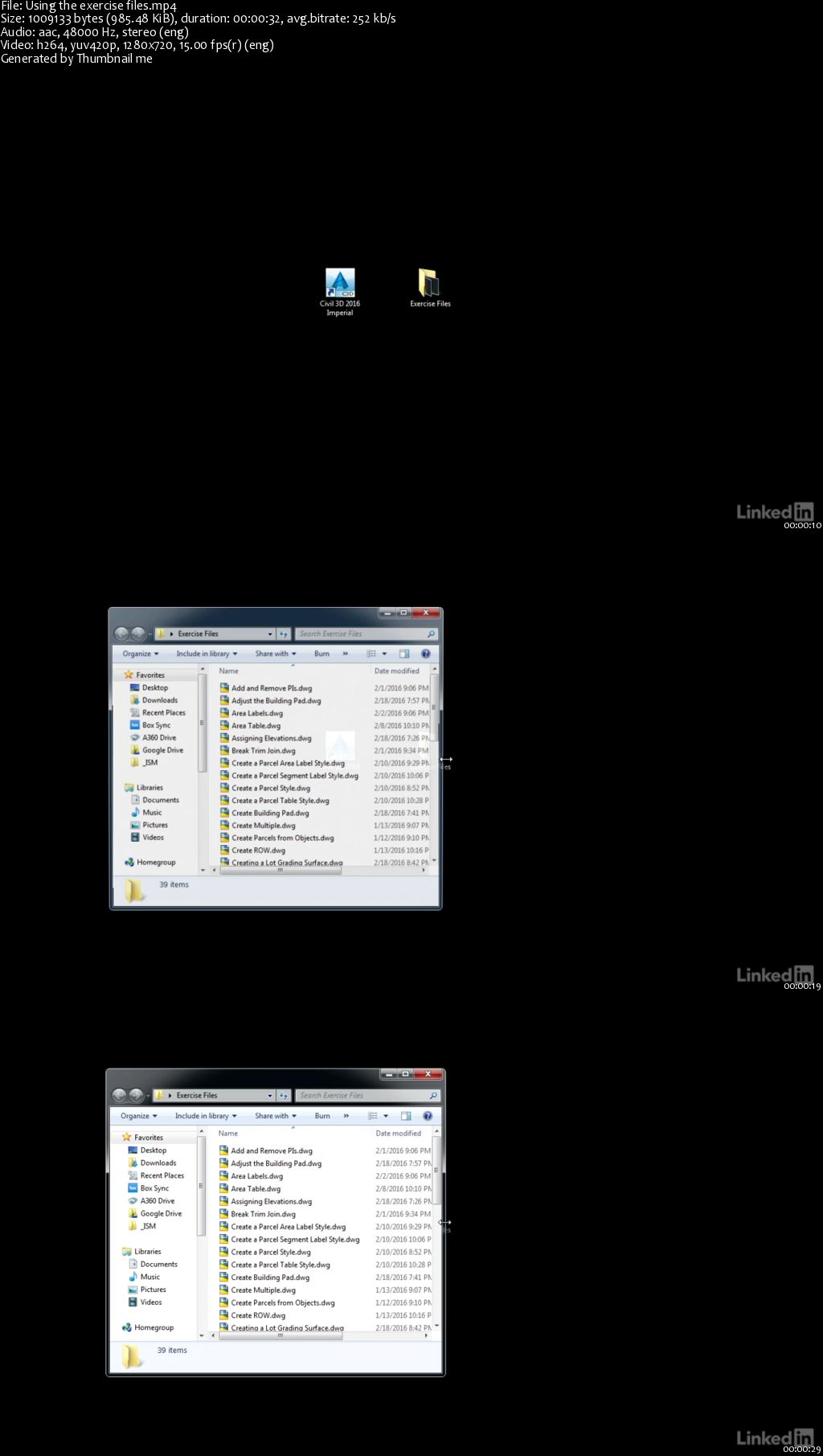Viewport: 823px width, 1456px height.
Task: Open the Share with dropdown in the 00:00:29 frame
Action: pos(276,1116)
